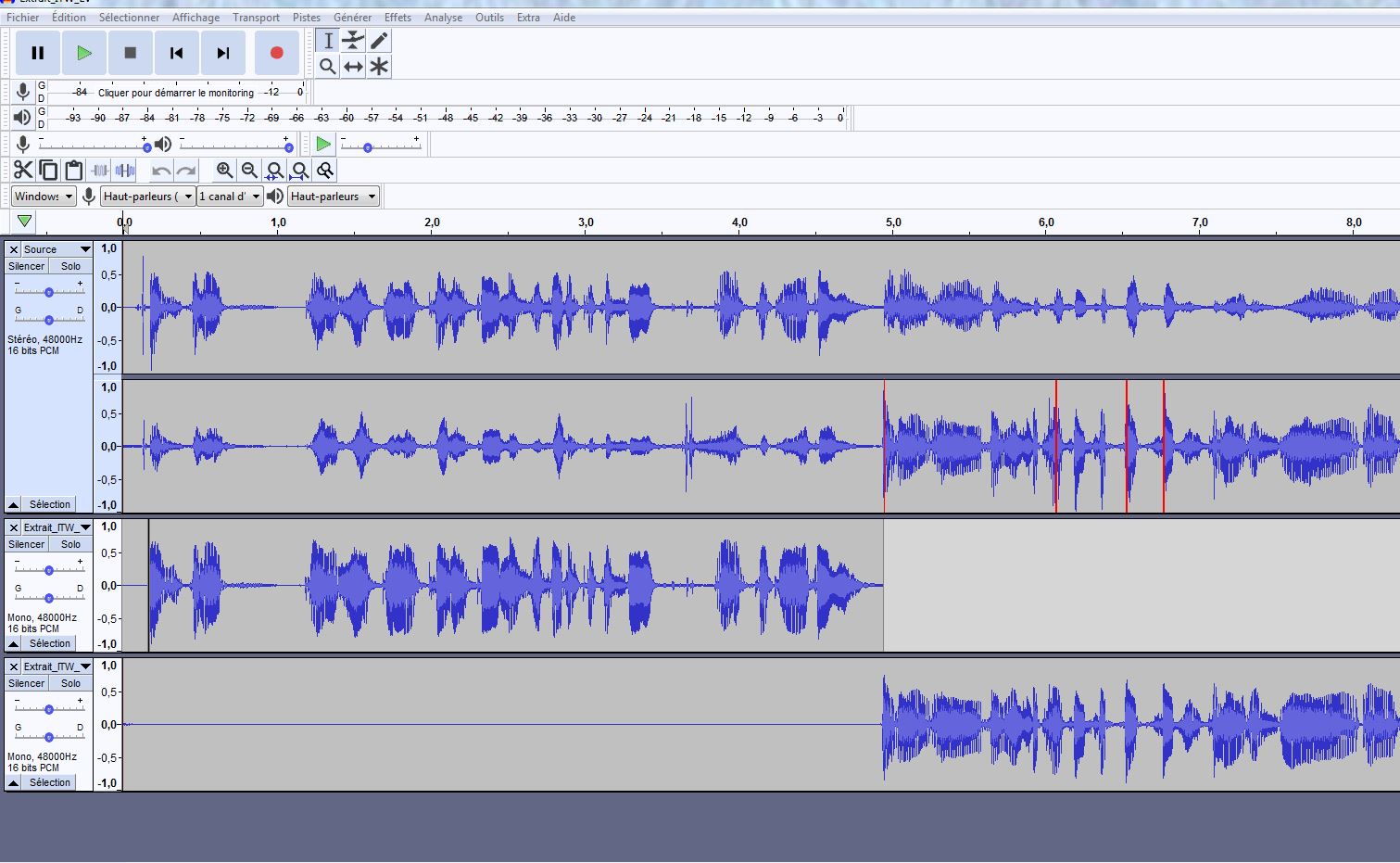
Task: Choose the Multi-tool asterisk icon
Action: click(379, 67)
